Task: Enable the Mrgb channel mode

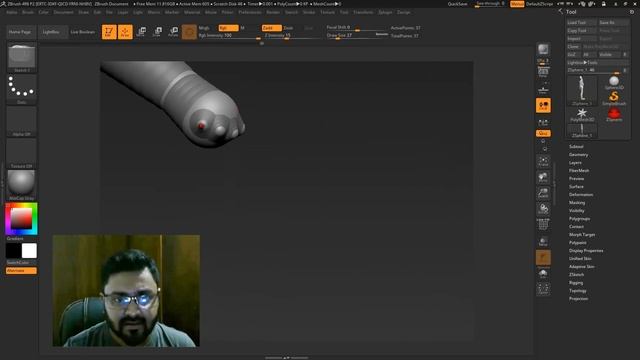Action: point(204,28)
